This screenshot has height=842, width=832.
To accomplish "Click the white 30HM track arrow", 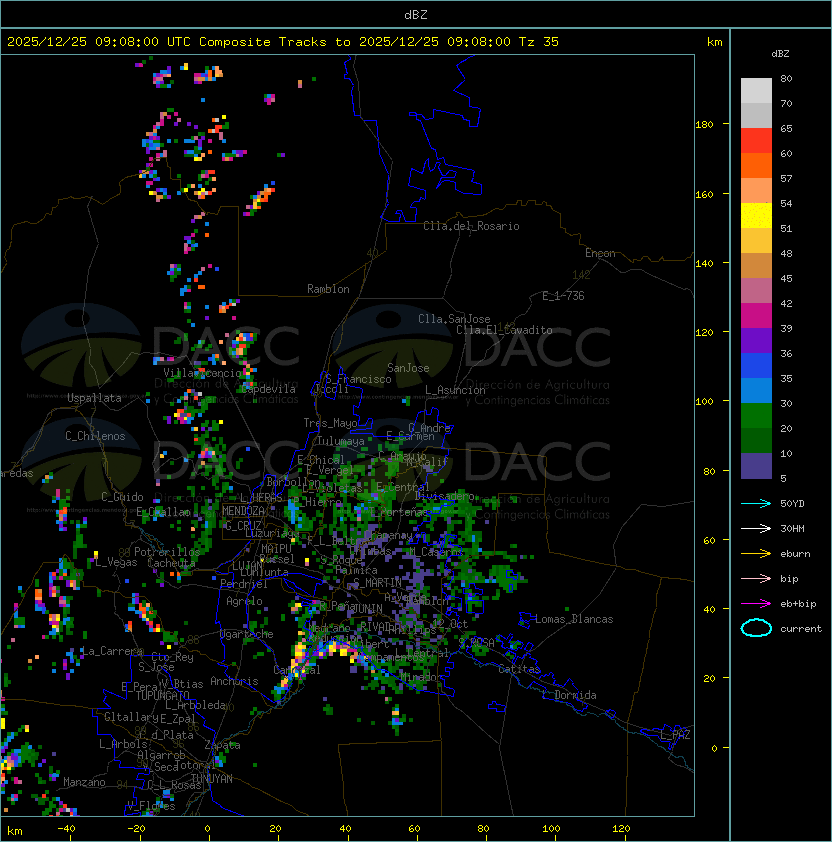I will 756,529.
